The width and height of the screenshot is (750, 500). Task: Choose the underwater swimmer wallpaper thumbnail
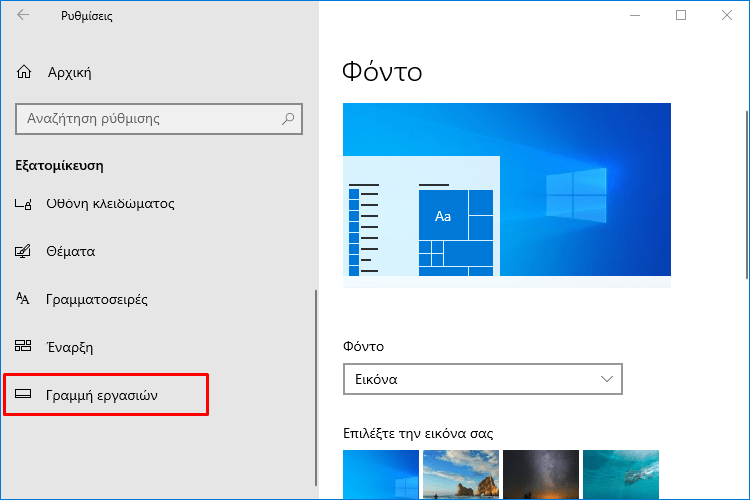[621, 475]
